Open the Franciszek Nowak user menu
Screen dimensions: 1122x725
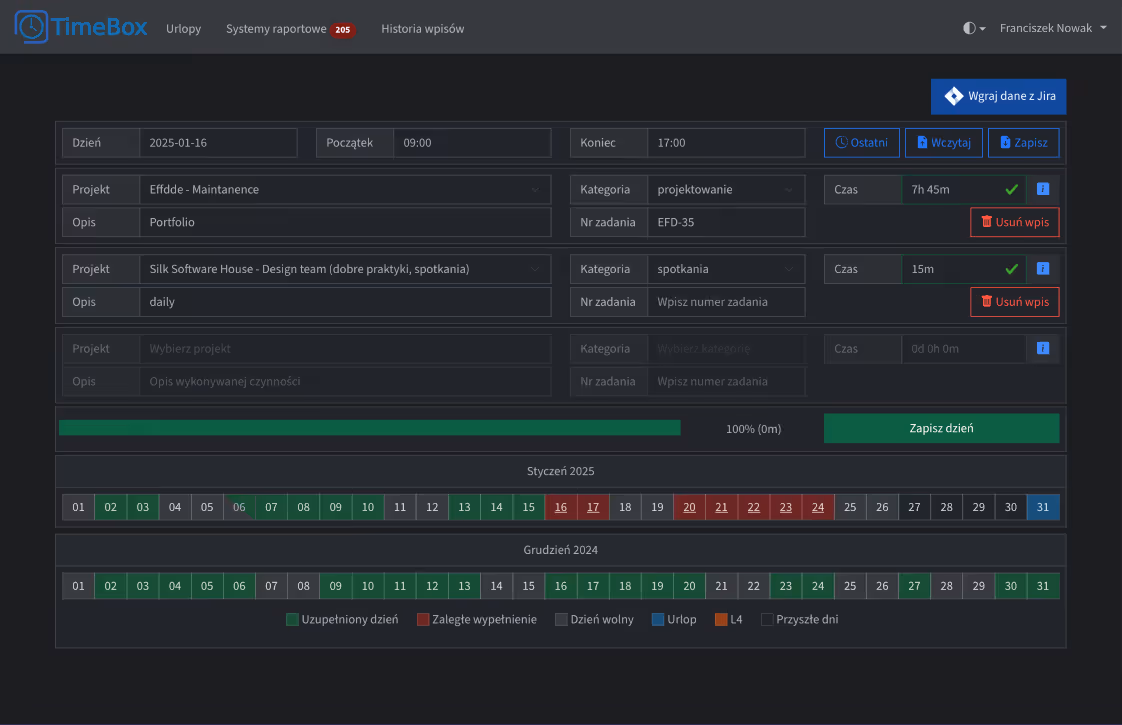(x=1053, y=29)
